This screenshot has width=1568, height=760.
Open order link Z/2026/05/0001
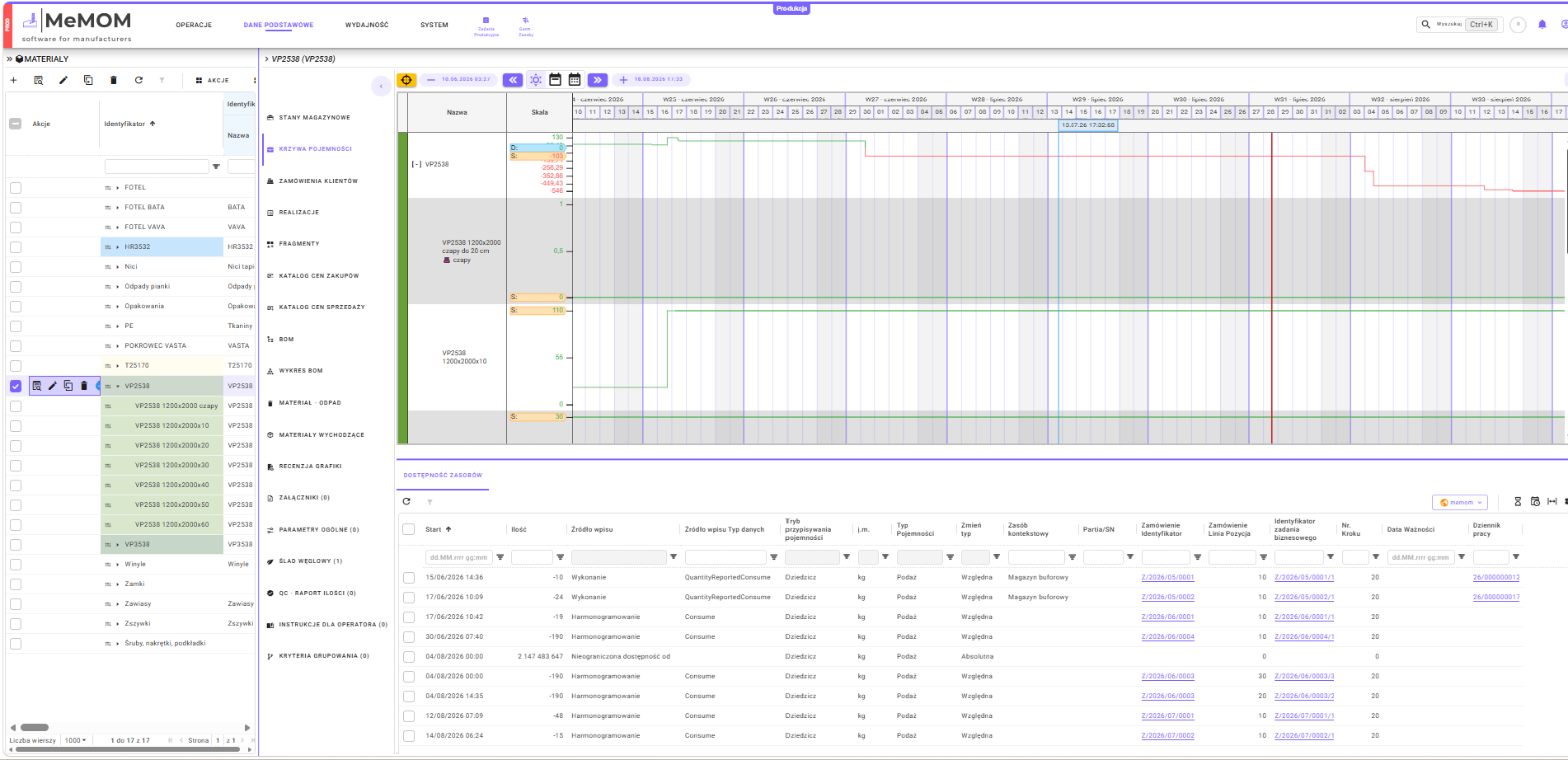pyautogui.click(x=1168, y=578)
